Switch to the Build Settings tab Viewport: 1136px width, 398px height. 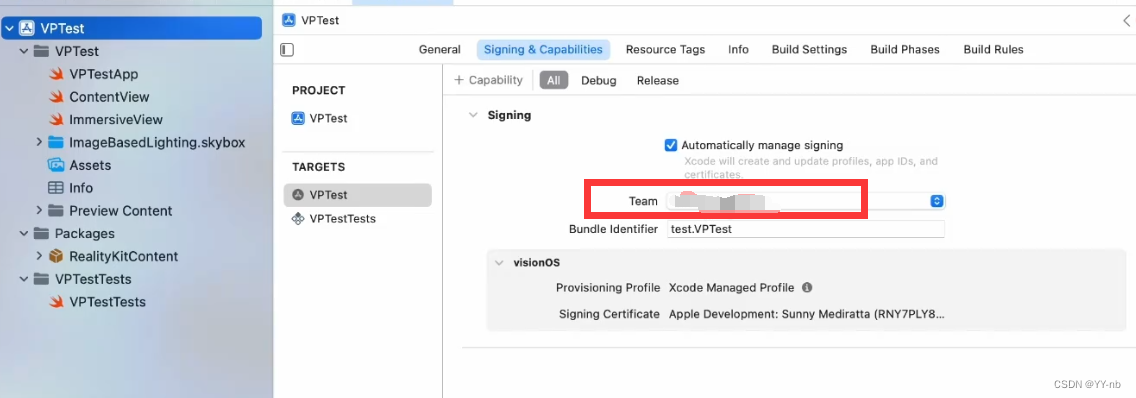[809, 50]
